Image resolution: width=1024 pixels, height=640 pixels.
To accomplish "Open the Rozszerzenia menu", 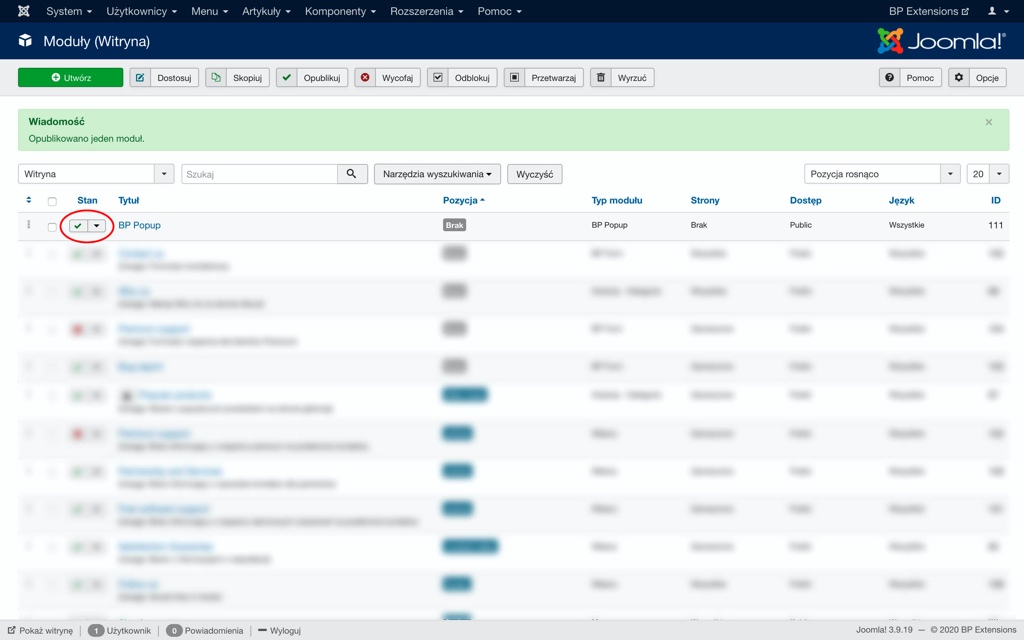I will click(427, 11).
